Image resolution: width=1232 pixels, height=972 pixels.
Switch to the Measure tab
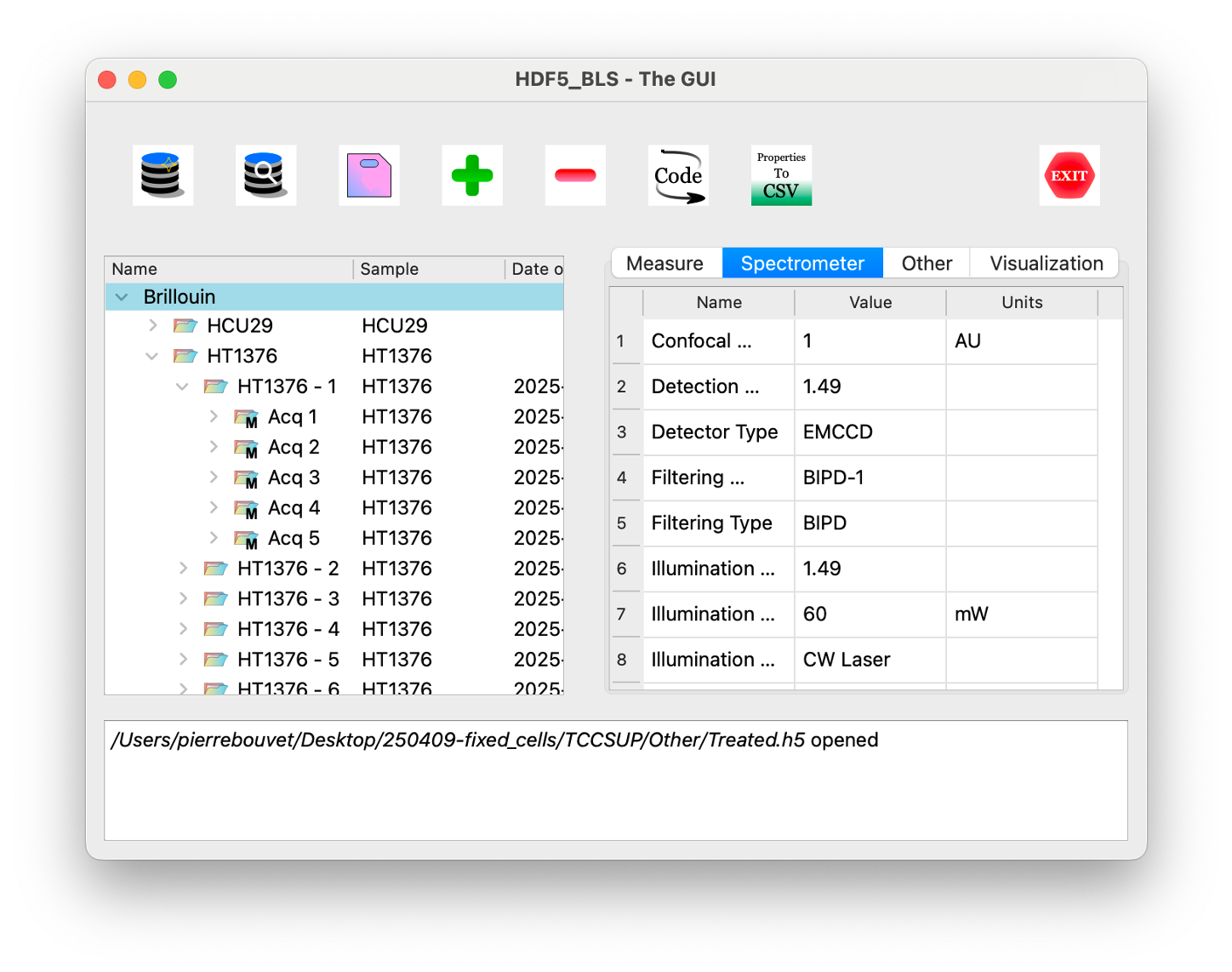click(664, 264)
